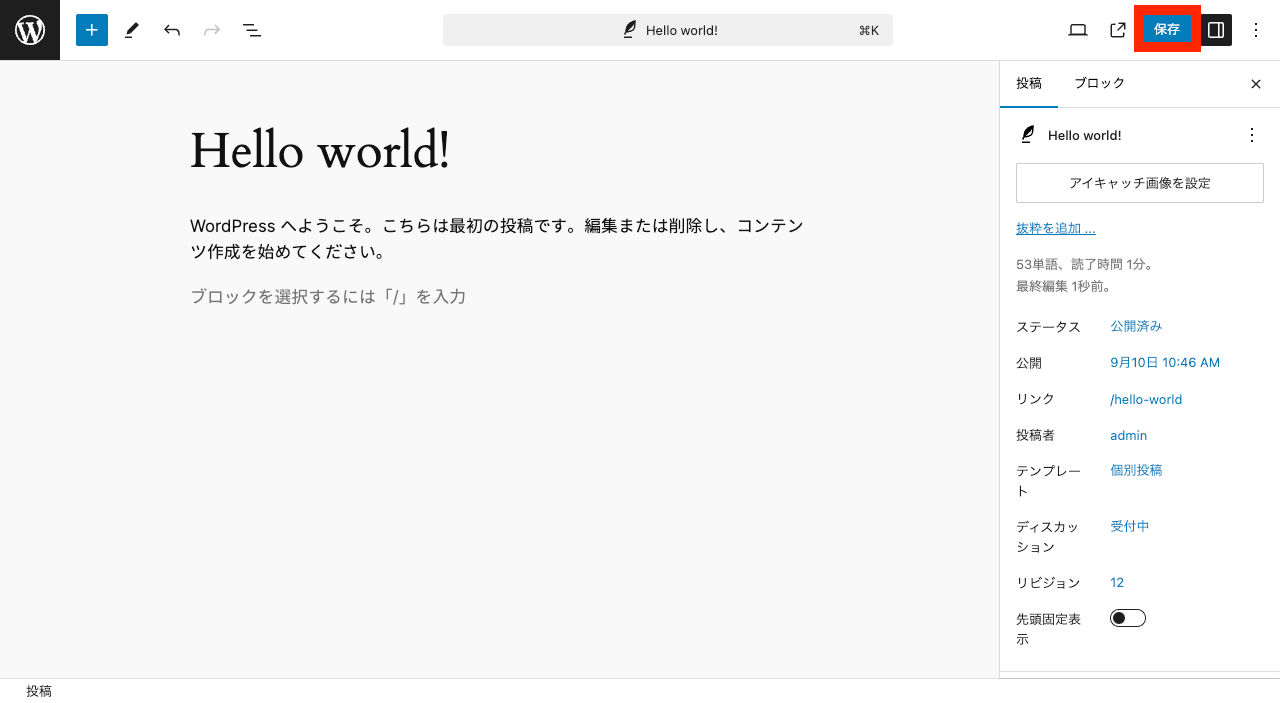Open template 個別投稿 options

pos(1136,470)
